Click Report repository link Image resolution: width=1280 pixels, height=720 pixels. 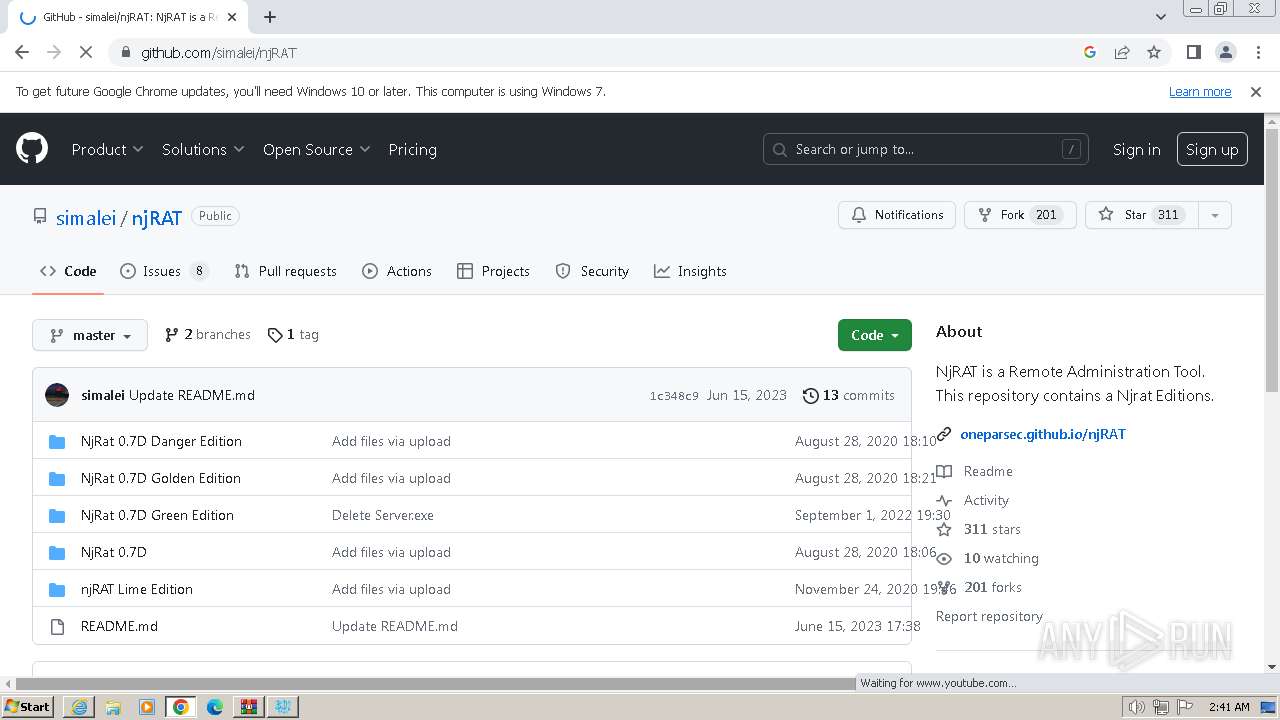tap(989, 616)
